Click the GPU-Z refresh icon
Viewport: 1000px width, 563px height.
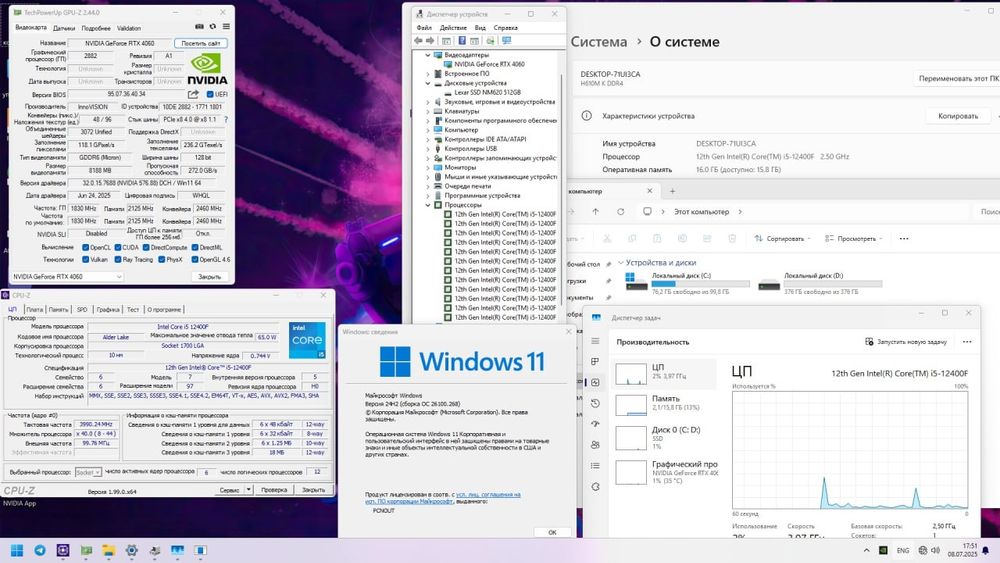(212, 27)
